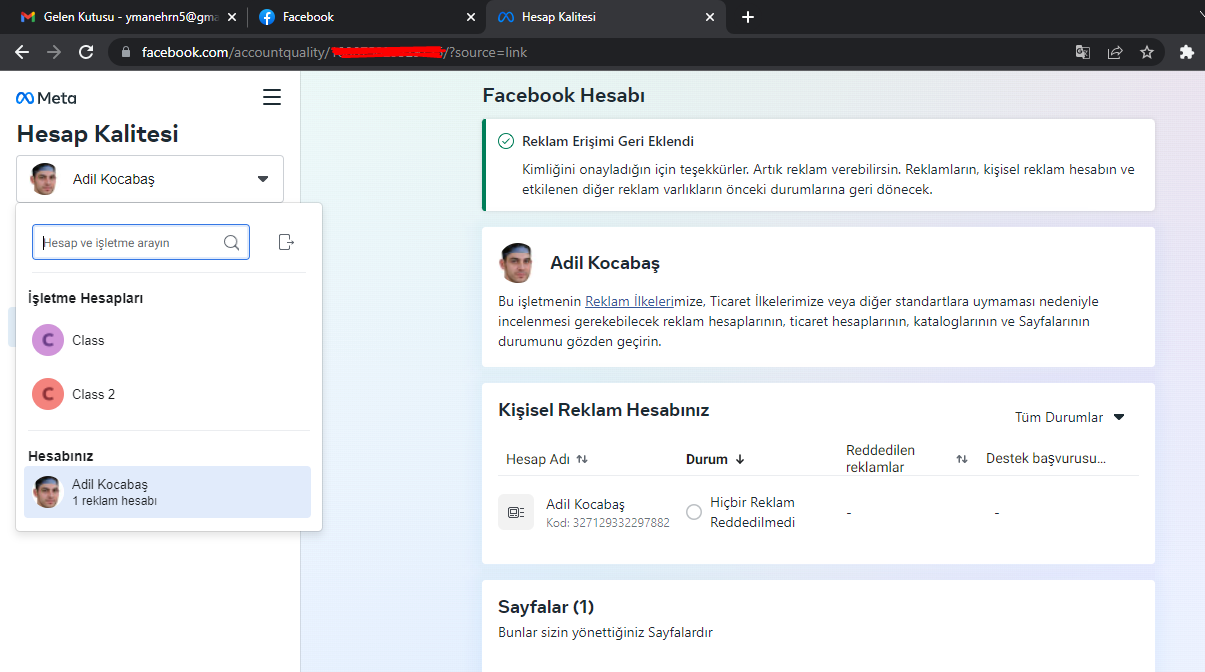Click the Kod: 327129332297882 text
This screenshot has height=672, width=1205.
coord(608,522)
